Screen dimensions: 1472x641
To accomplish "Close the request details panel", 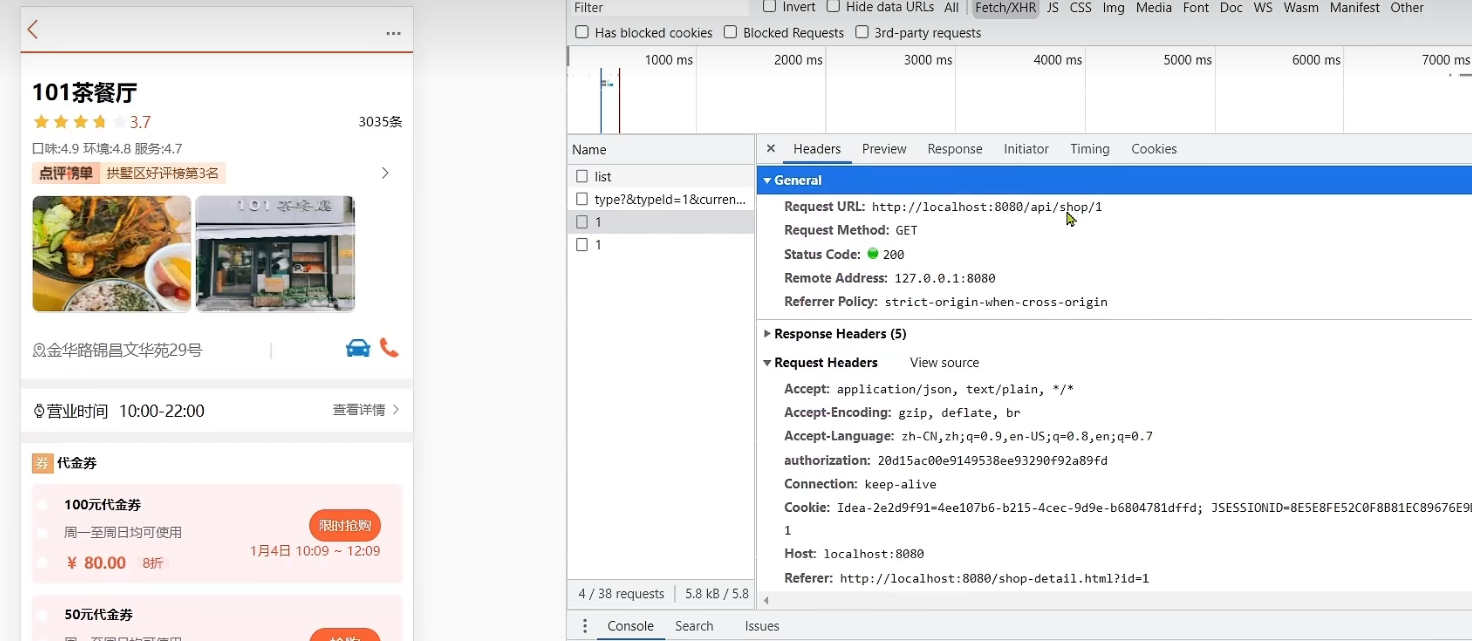I will pos(770,149).
